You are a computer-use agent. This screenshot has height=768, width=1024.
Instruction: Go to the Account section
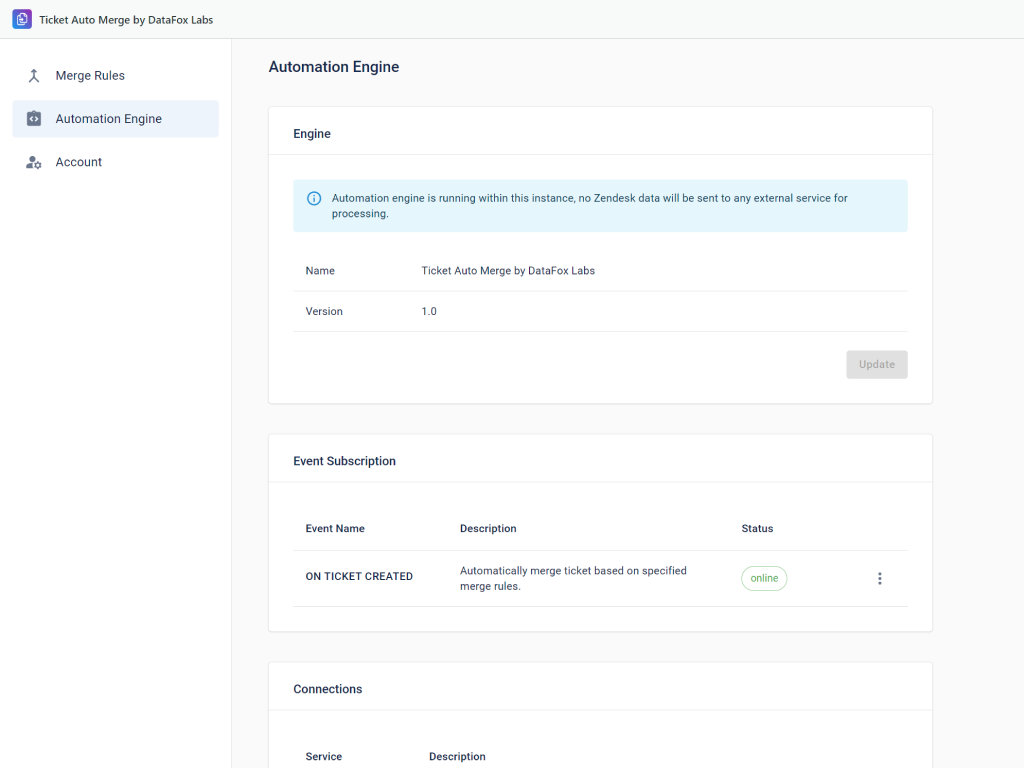tap(79, 162)
